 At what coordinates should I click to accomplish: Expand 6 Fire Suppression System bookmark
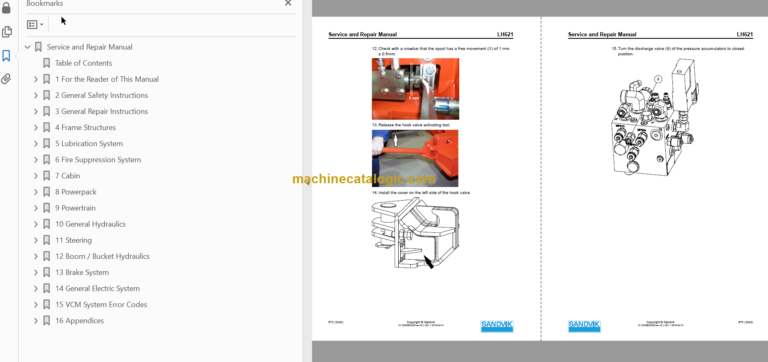[36, 160]
